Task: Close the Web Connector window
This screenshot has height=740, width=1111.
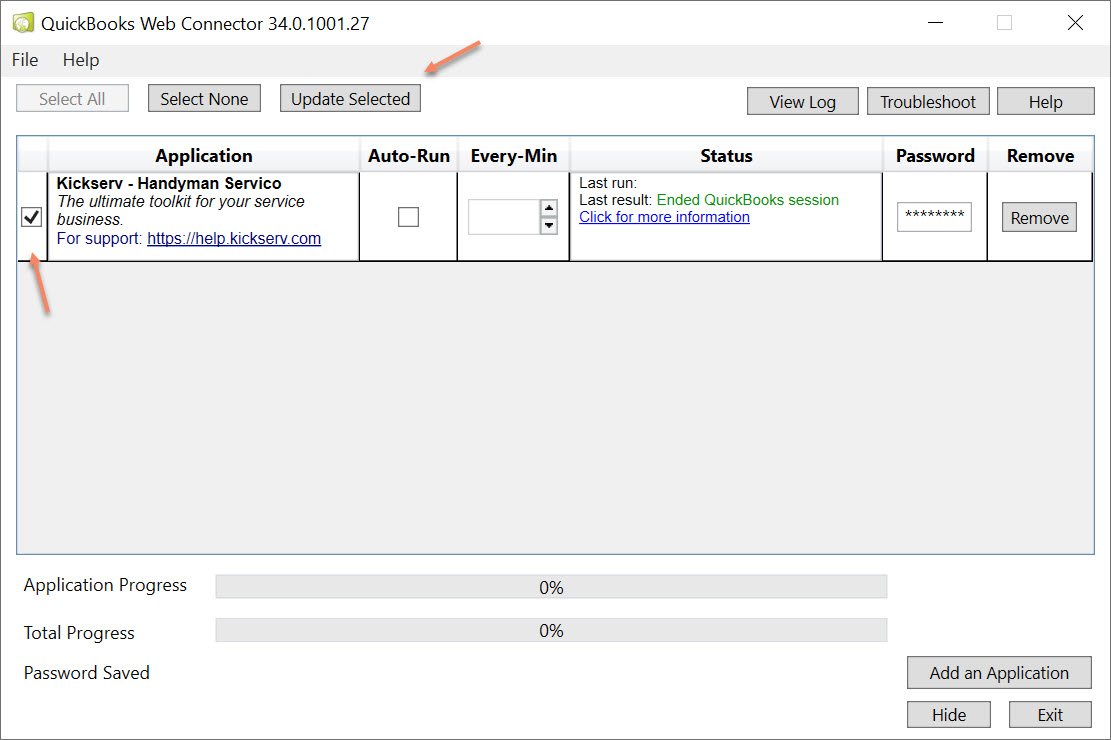Action: (x=1075, y=23)
